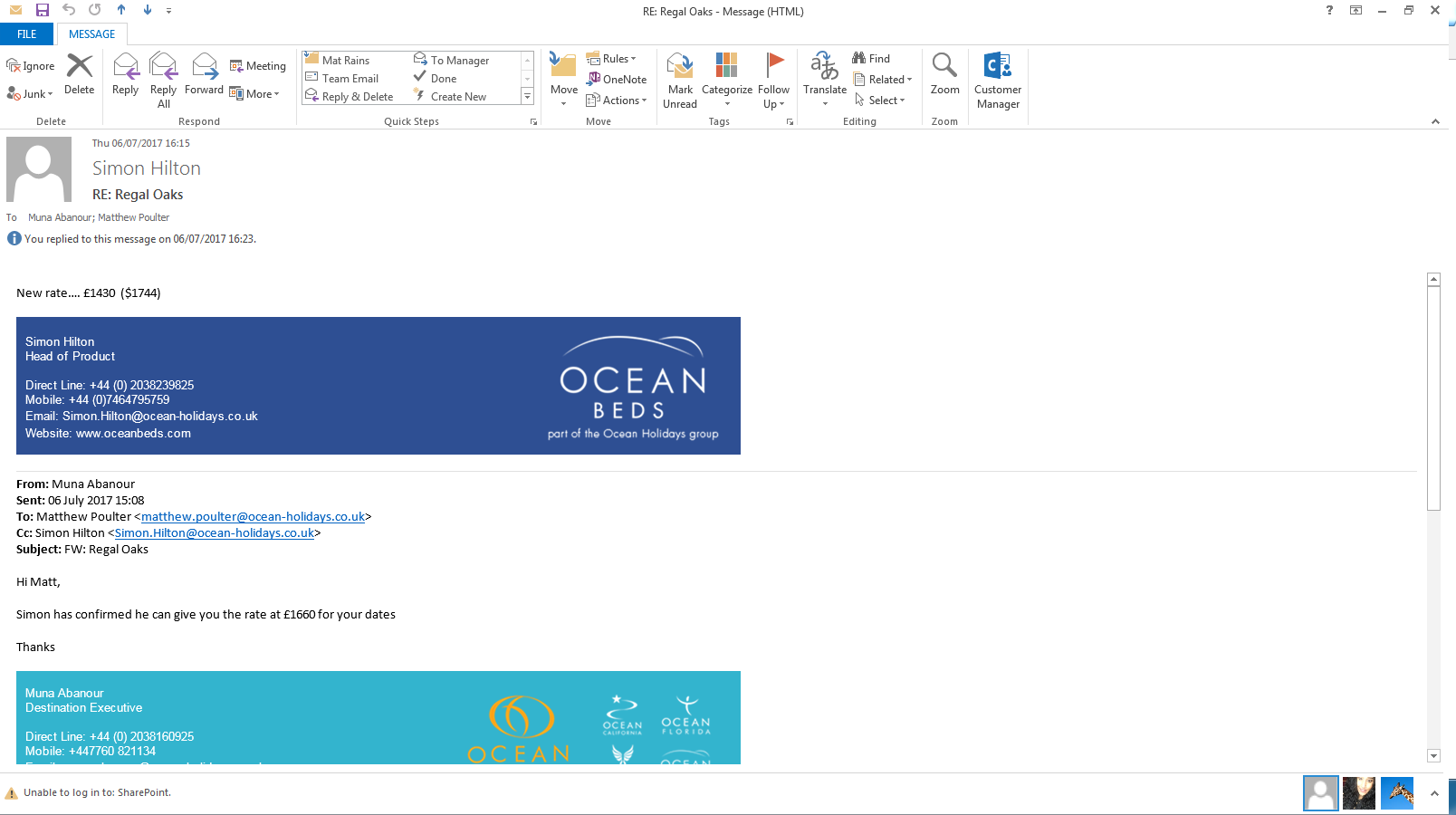Undo the last action in quick access toolbar
This screenshot has height=815, width=1456.
[x=69, y=10]
